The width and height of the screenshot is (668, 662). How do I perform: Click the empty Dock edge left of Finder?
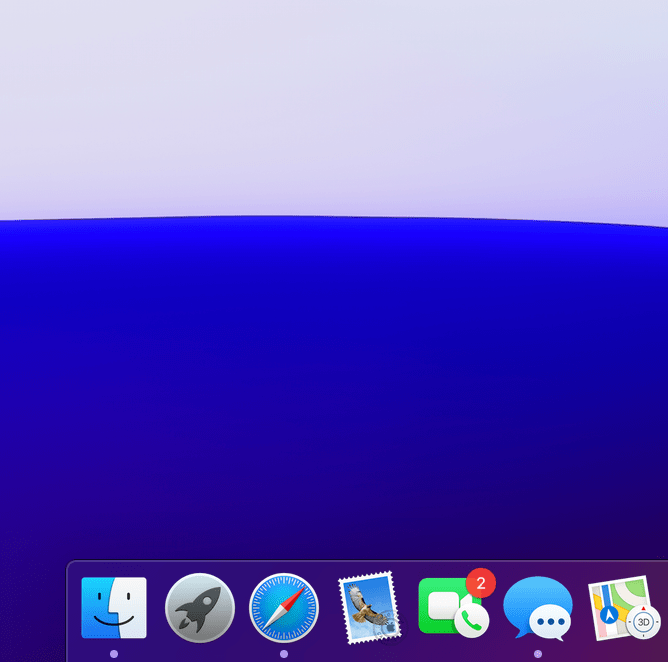(73, 610)
